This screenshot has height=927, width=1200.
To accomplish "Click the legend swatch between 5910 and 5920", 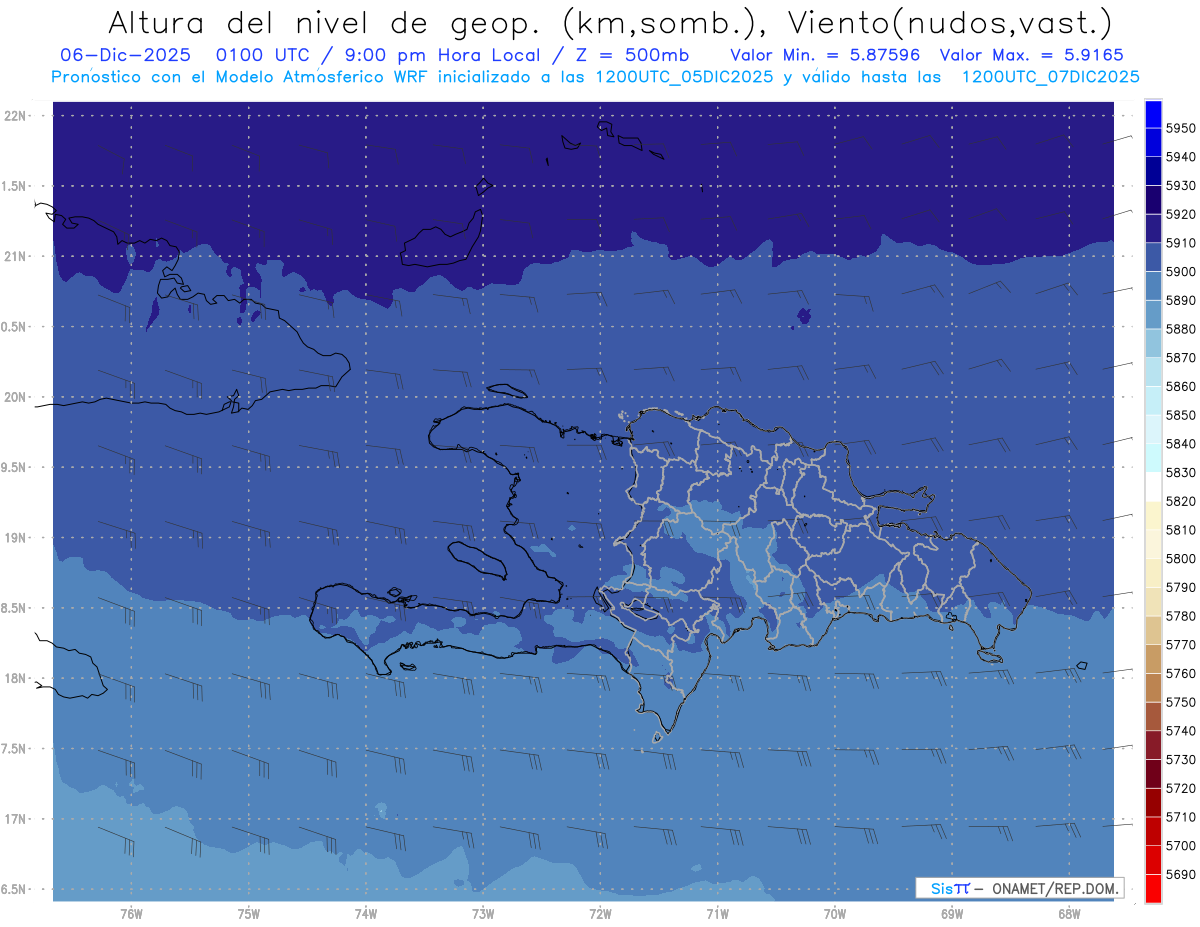I will pyautogui.click(x=1153, y=229).
